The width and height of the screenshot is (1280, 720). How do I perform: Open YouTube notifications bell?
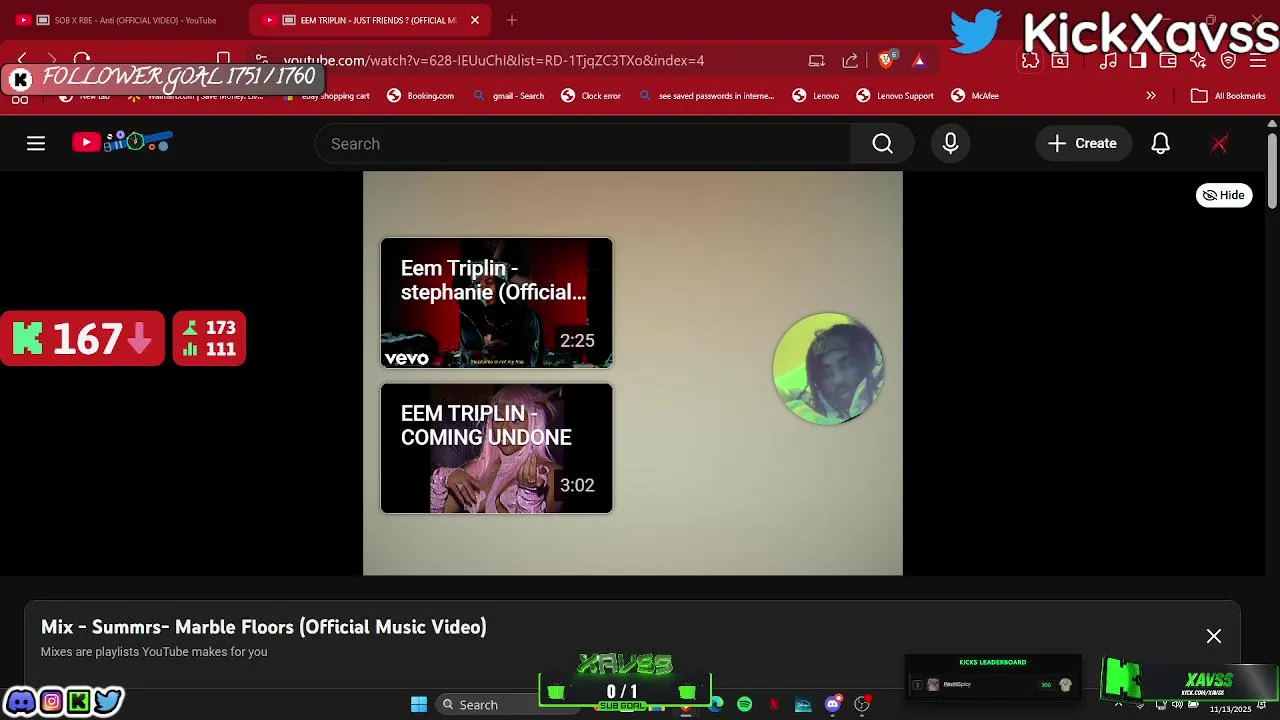[1160, 144]
